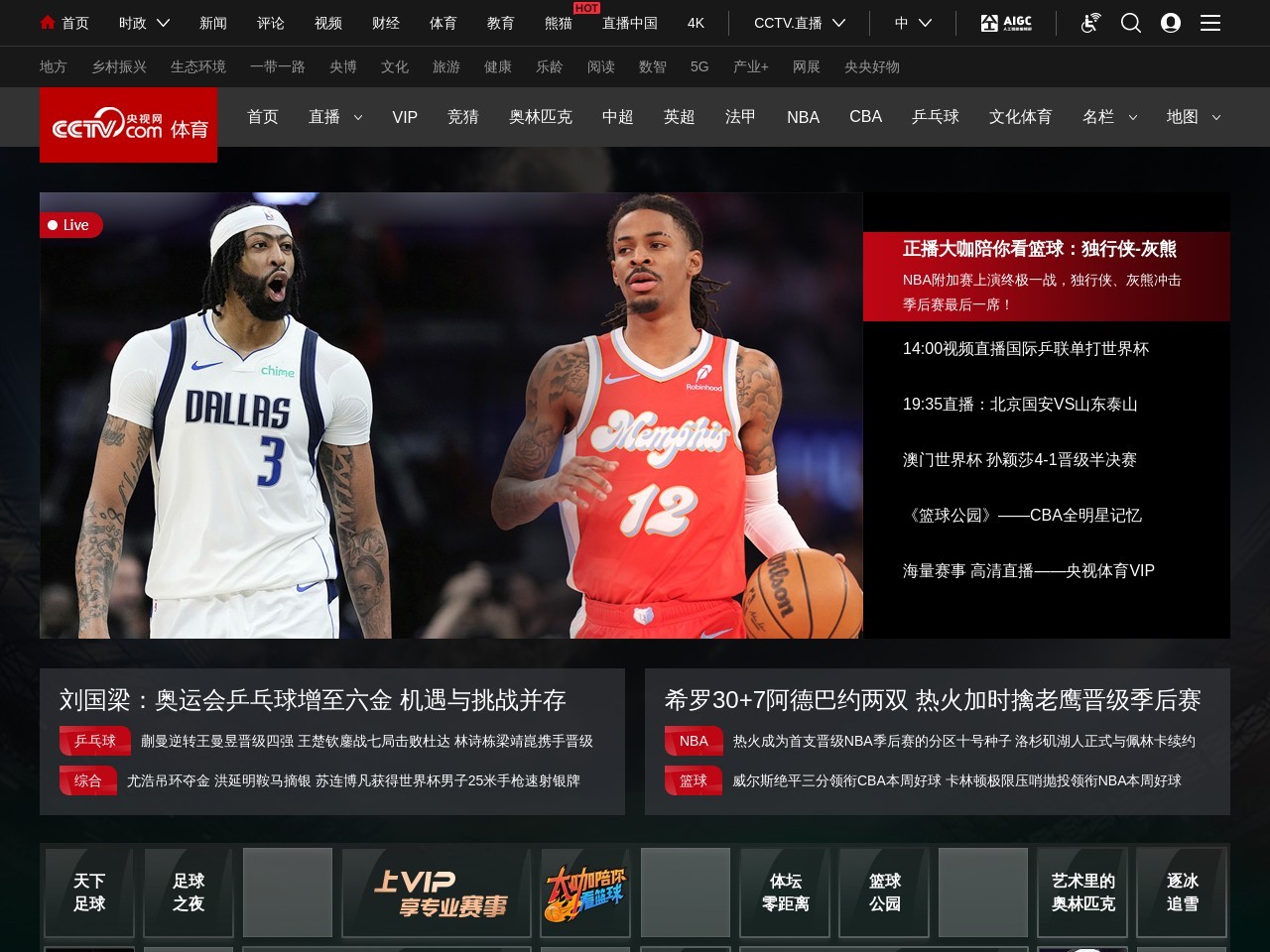The image size is (1270, 952).
Task: Open the 乒乓球 tab
Action: (x=936, y=117)
